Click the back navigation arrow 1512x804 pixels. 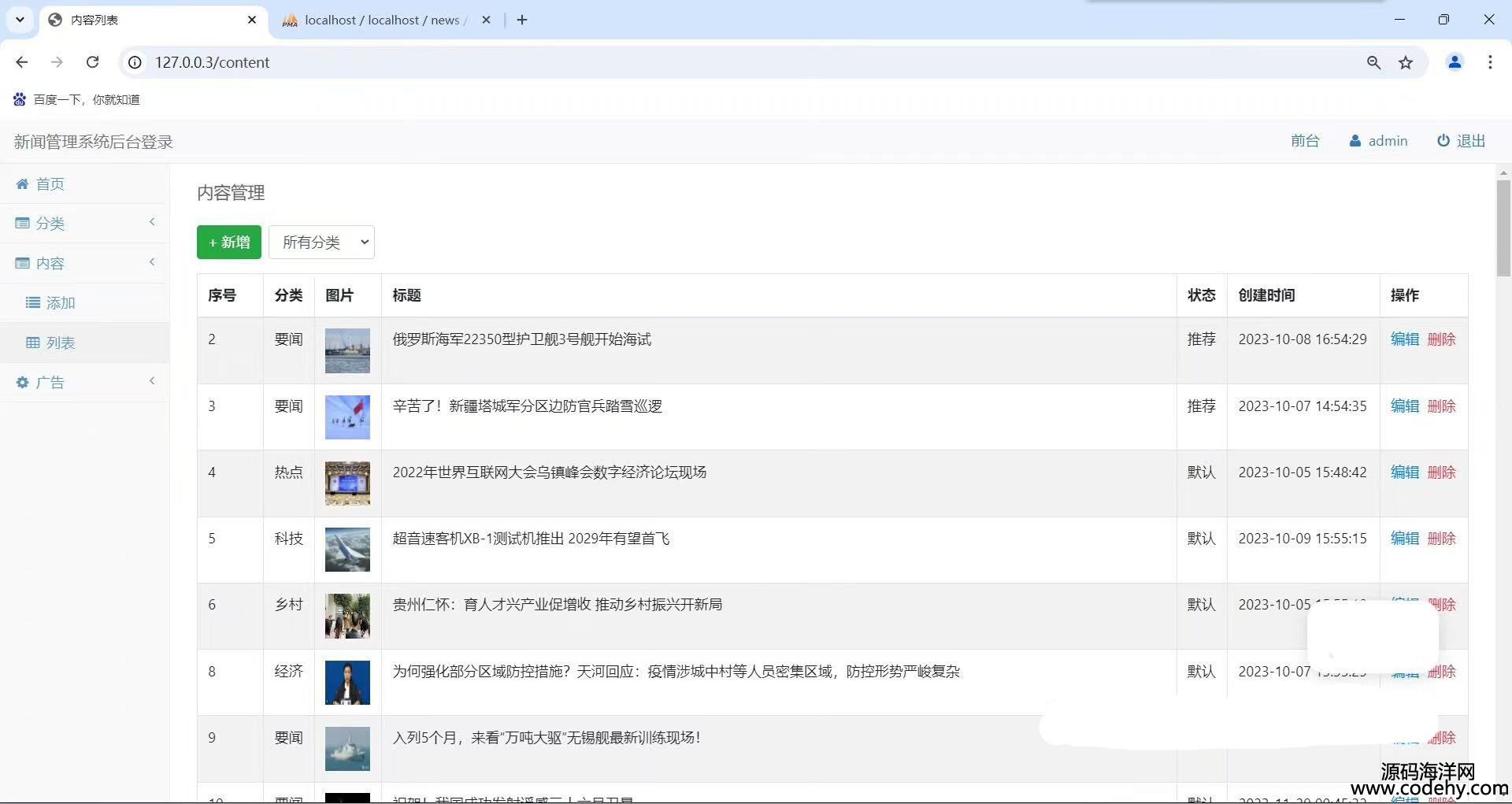[x=22, y=62]
